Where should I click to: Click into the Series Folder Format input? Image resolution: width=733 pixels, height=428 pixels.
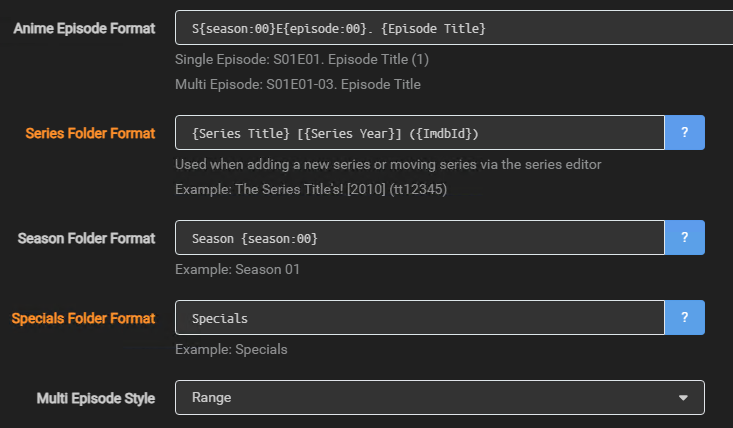[420, 132]
